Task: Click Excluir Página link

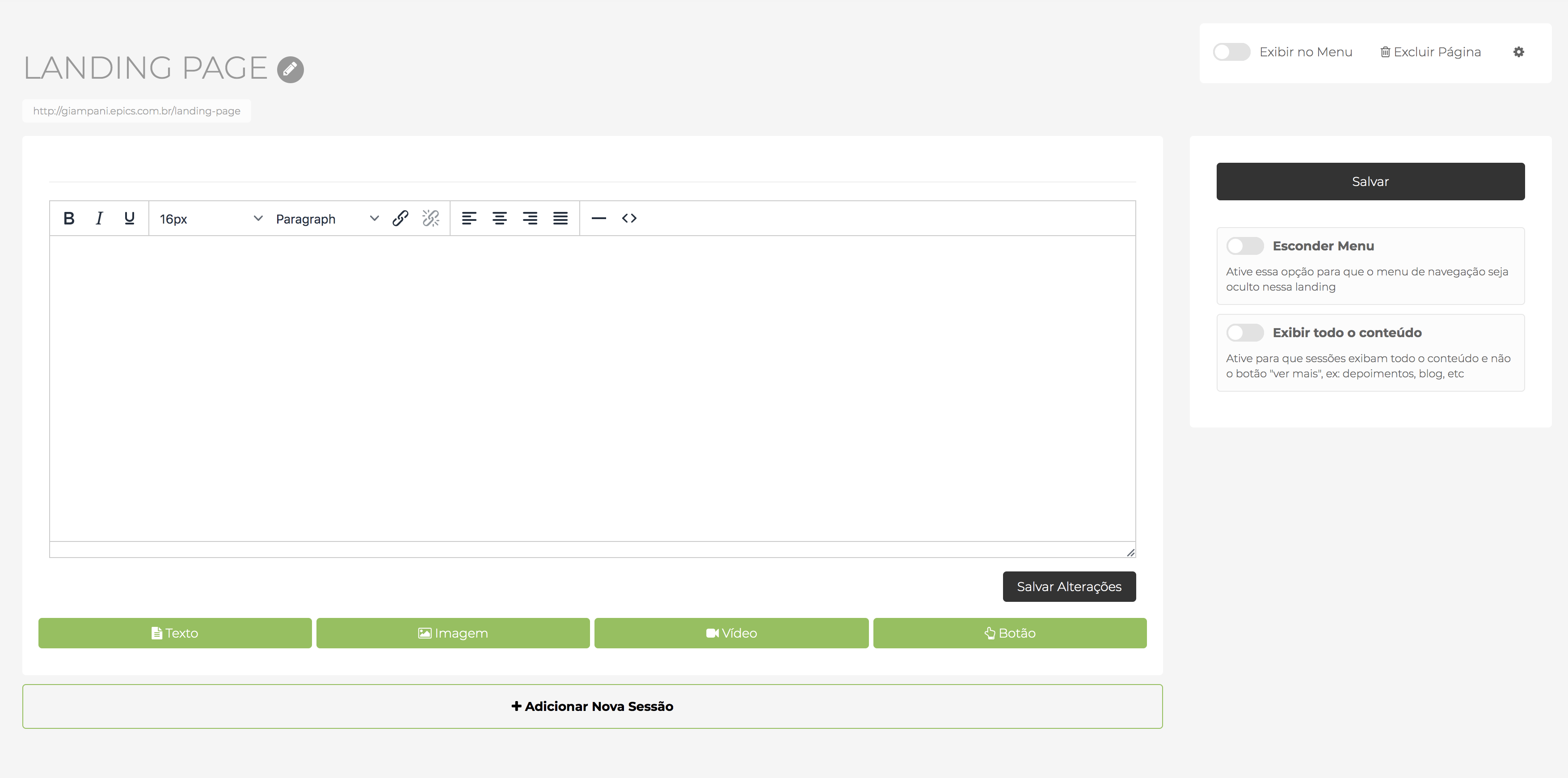Action: click(1430, 52)
